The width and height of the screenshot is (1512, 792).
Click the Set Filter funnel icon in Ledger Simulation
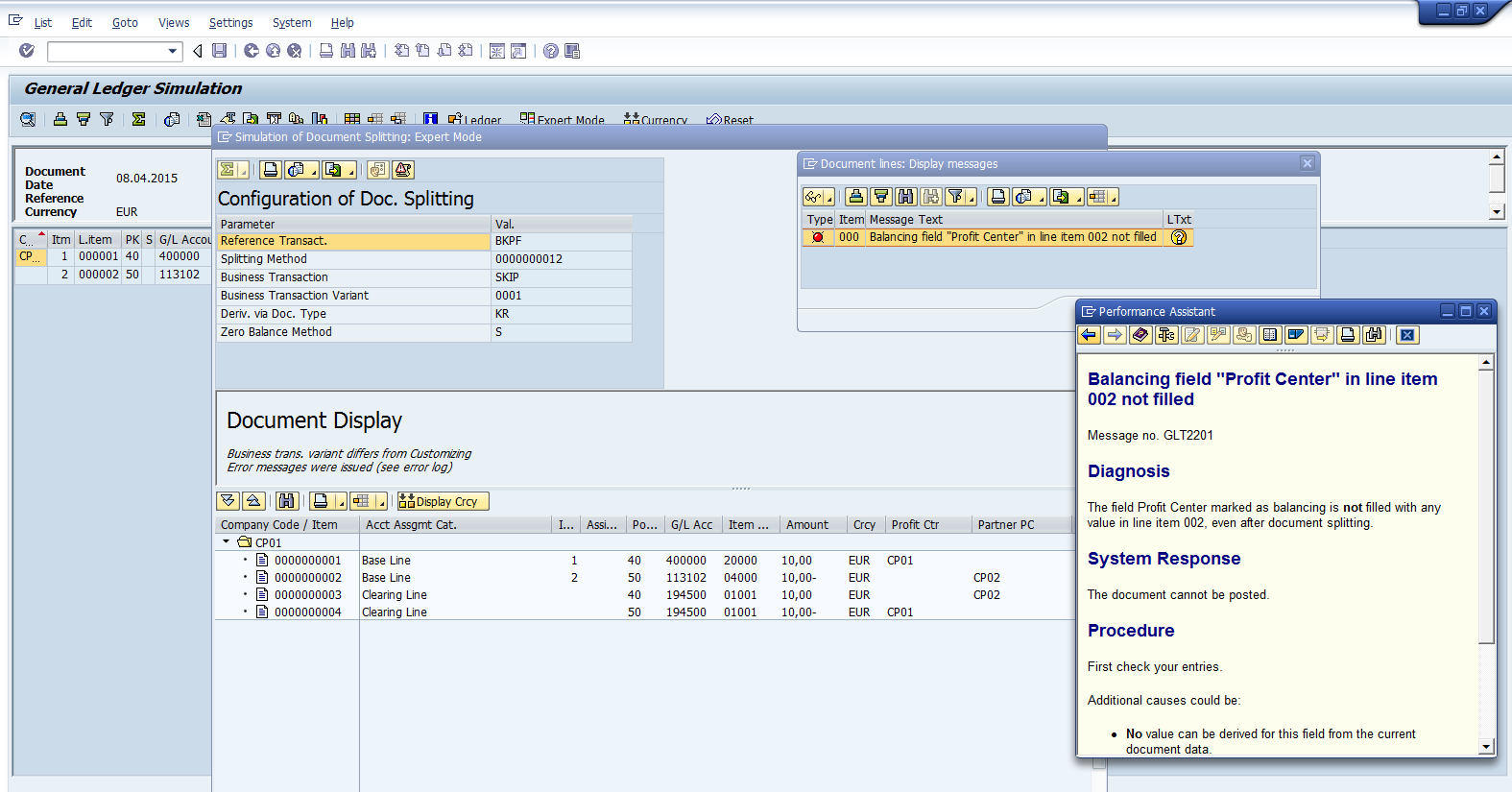(x=107, y=119)
